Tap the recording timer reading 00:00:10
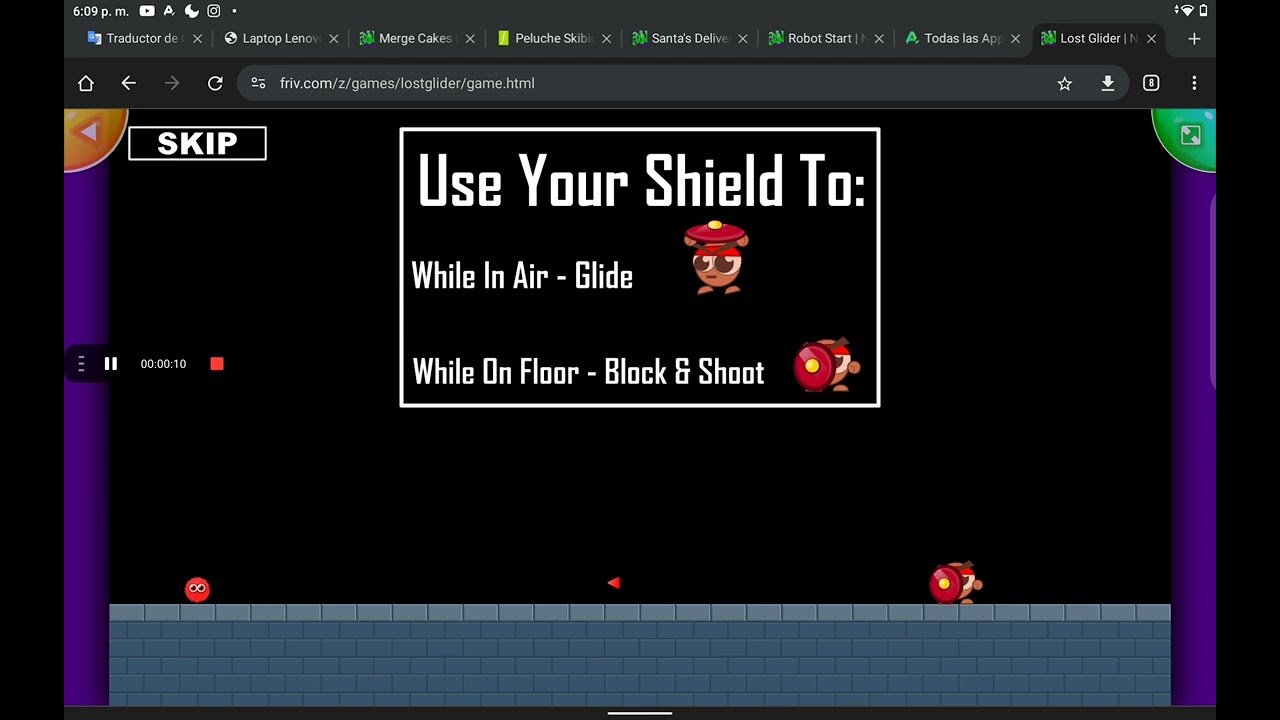 click(x=163, y=364)
